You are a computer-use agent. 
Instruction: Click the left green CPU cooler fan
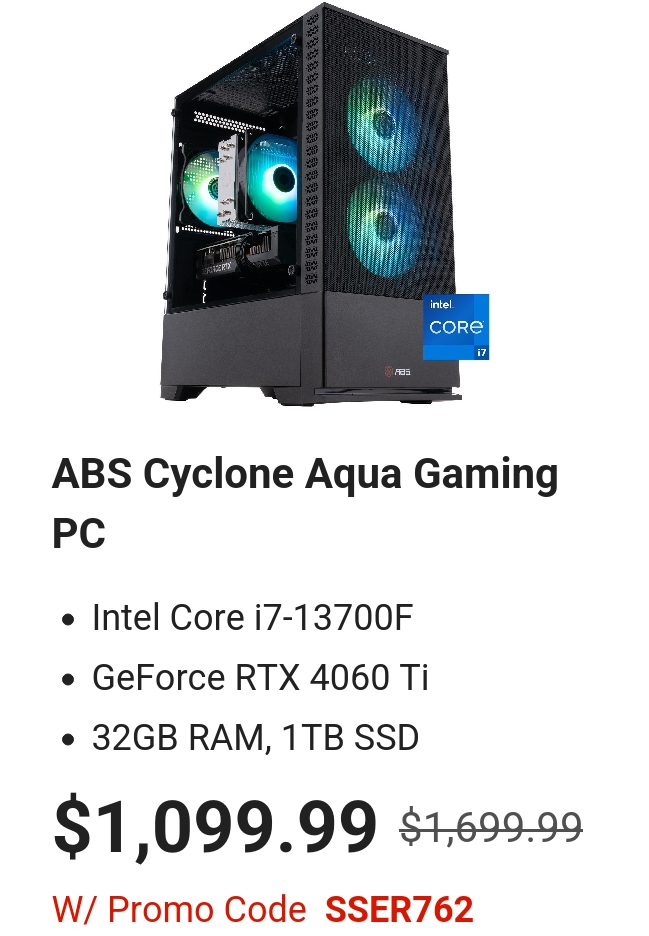click(x=202, y=184)
